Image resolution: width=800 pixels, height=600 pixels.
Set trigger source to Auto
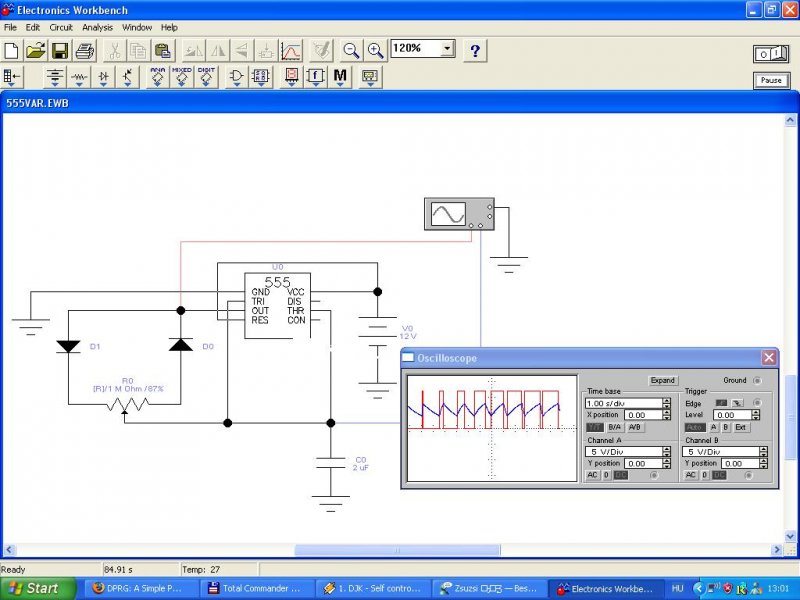695,427
